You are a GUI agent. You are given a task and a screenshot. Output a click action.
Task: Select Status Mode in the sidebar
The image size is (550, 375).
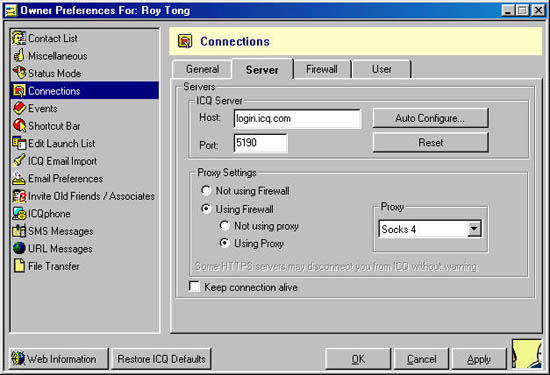pos(55,73)
